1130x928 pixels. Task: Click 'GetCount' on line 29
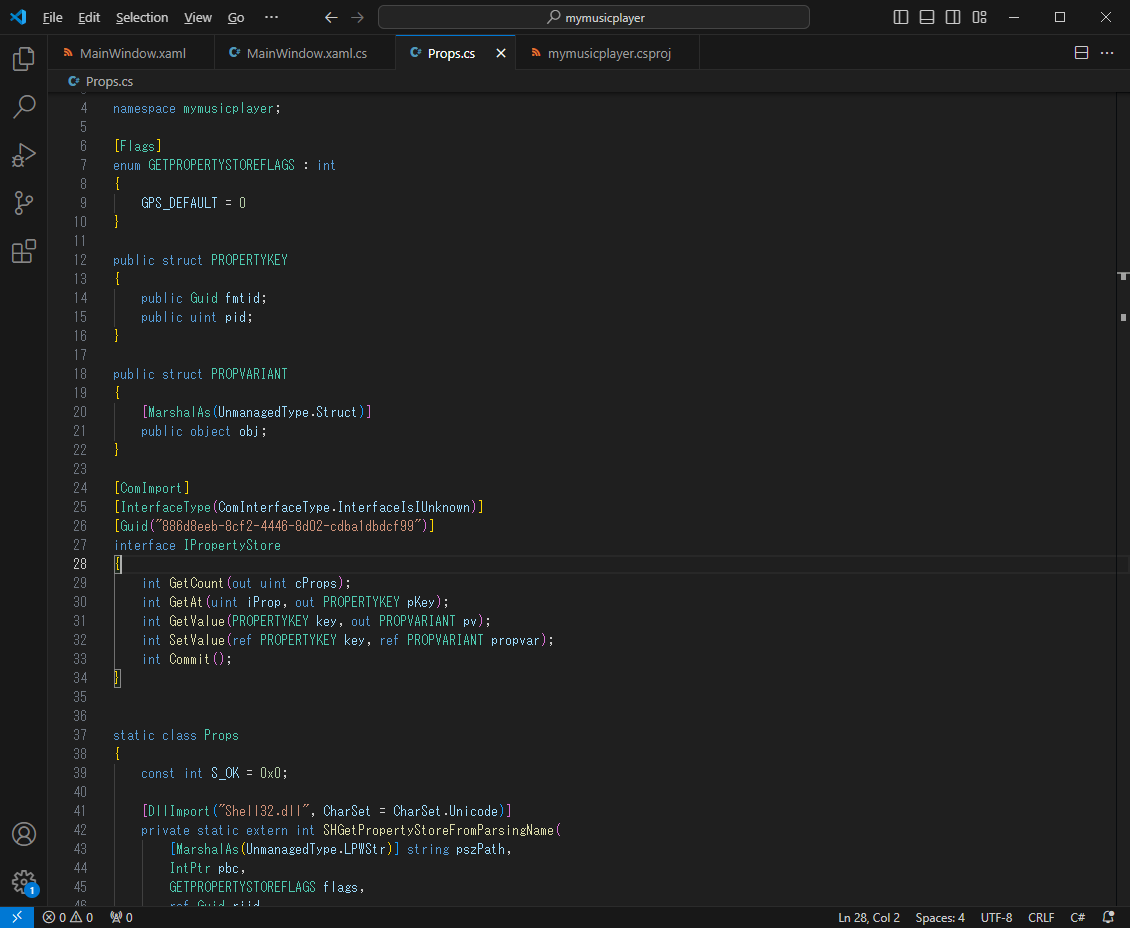pyautogui.click(x=197, y=583)
